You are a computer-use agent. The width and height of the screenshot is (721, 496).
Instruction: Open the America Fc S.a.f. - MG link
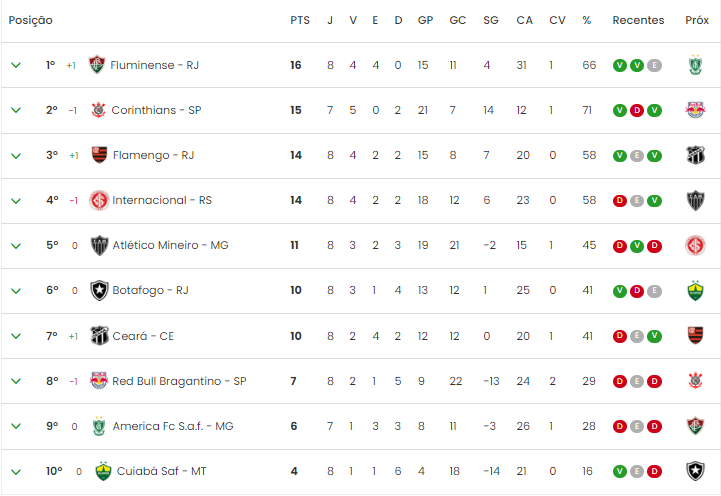pos(173,426)
